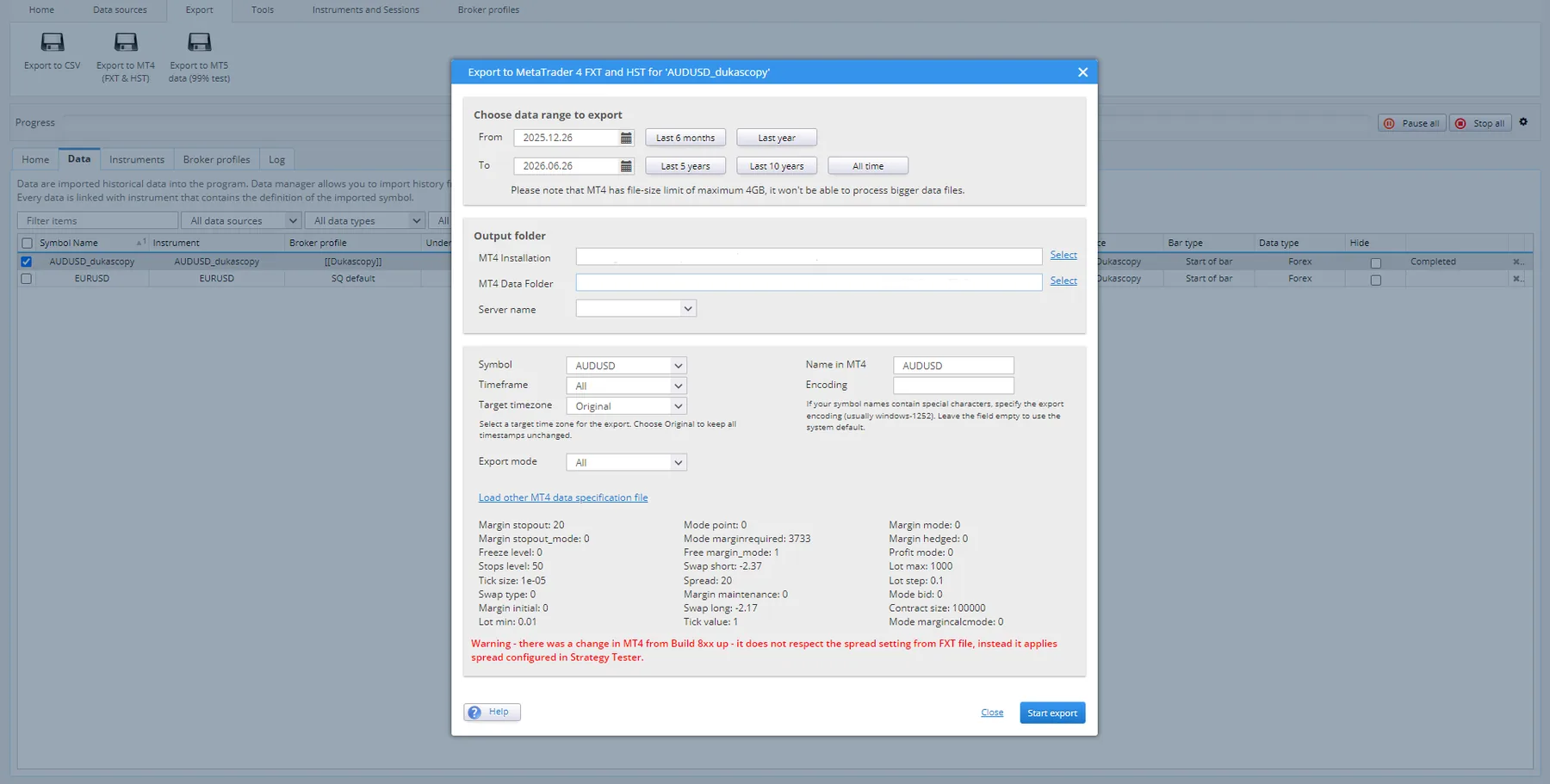Click Load other MT4 data specification file
Image resolution: width=1550 pixels, height=784 pixels.
click(563, 498)
